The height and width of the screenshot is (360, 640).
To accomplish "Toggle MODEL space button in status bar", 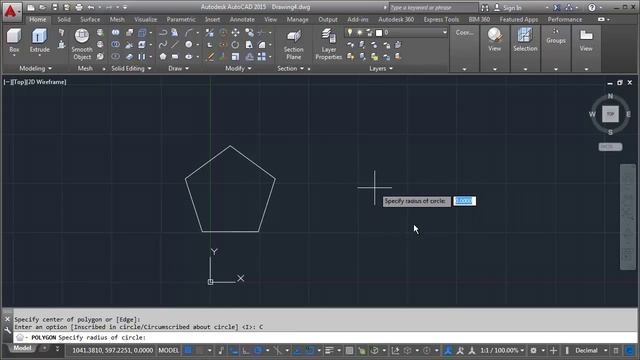I will click(169, 350).
